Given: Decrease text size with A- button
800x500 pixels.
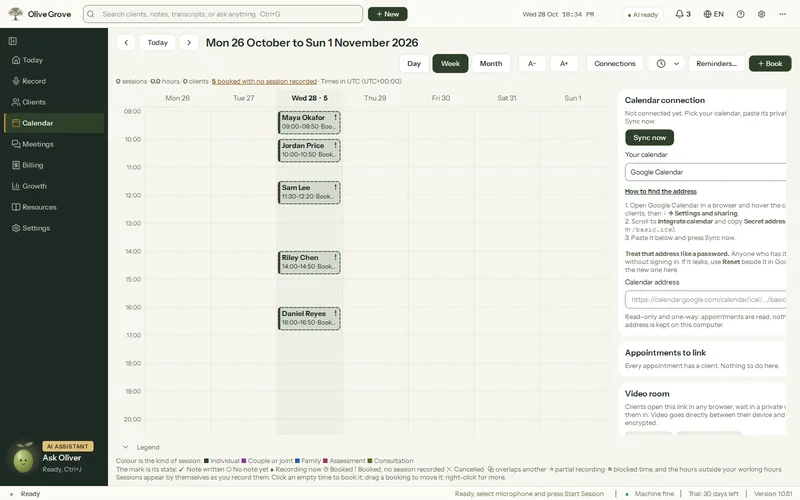Looking at the screenshot, I should pyautogui.click(x=532, y=63).
